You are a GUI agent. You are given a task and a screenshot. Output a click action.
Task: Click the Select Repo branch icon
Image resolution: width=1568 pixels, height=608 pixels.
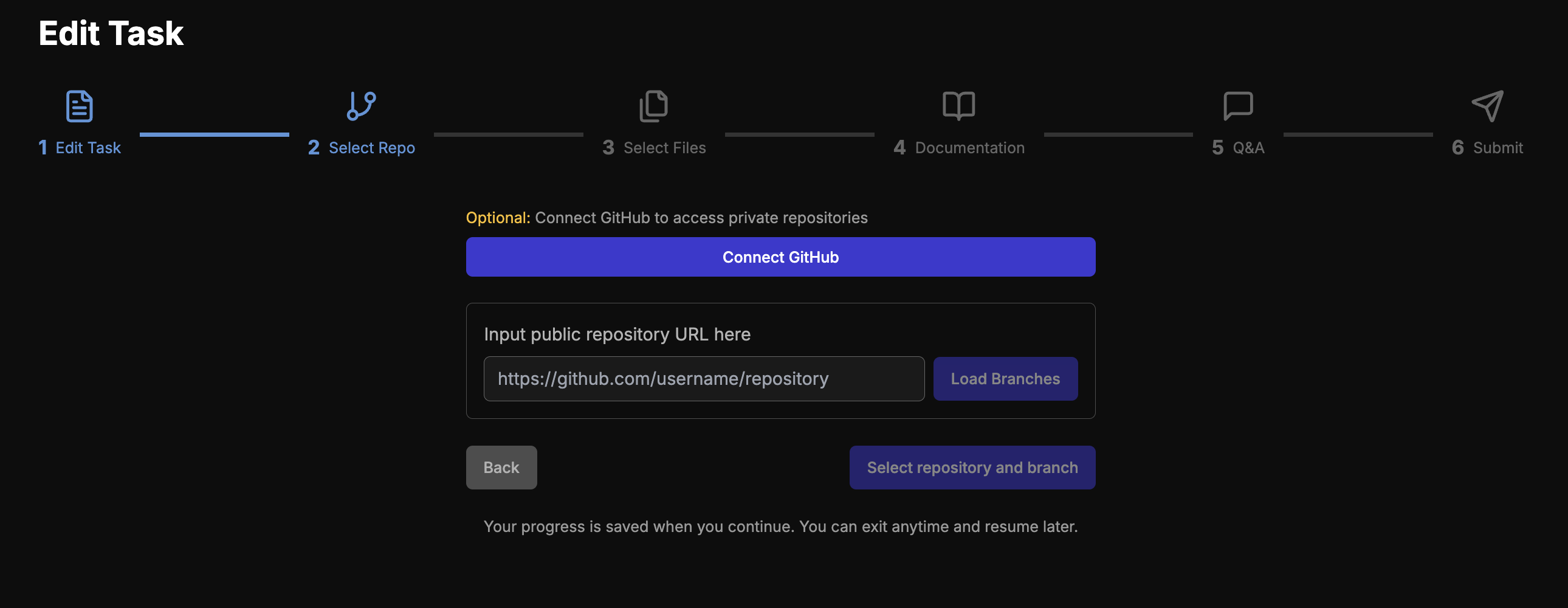tap(362, 106)
